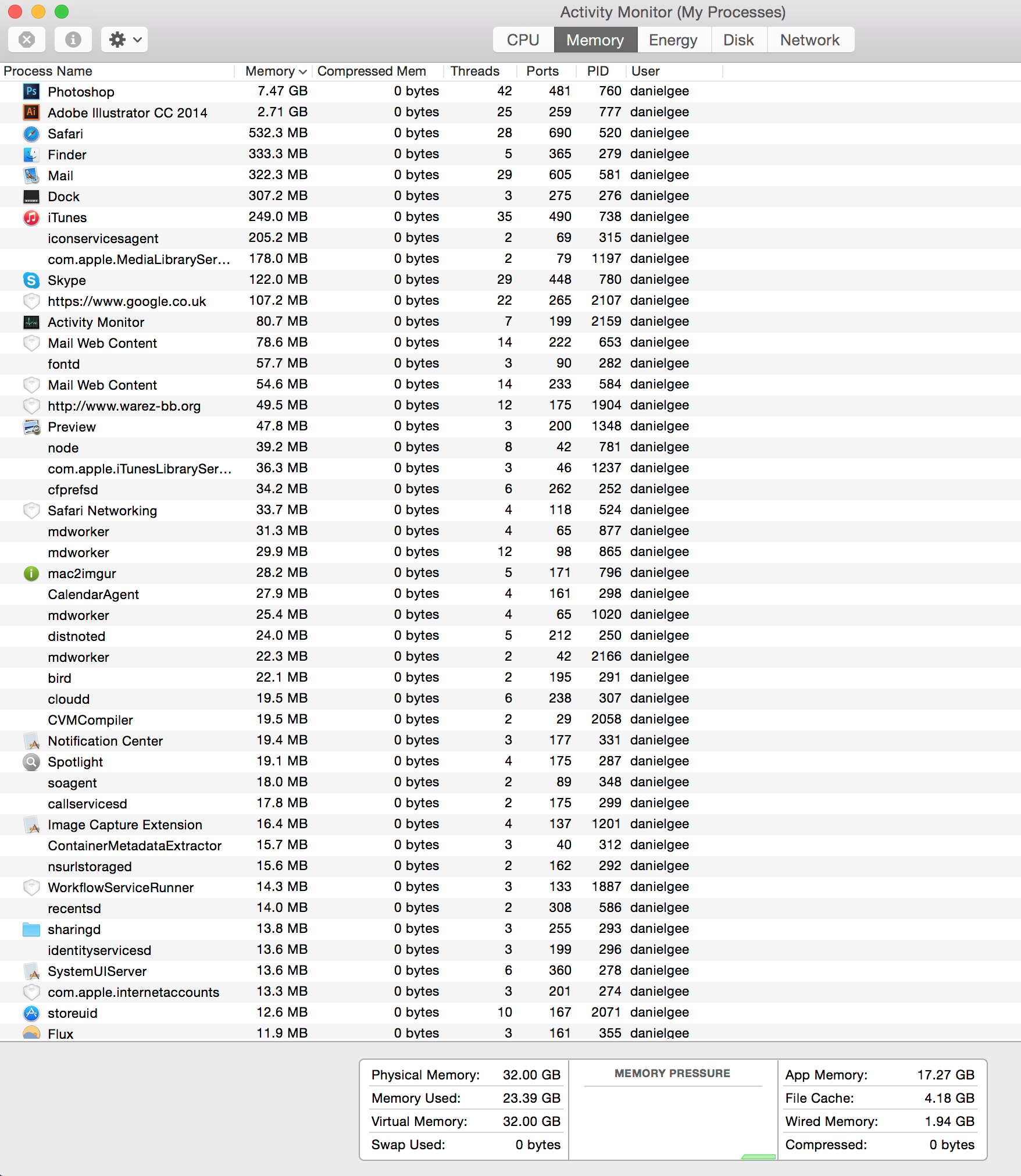This screenshot has width=1021, height=1176.
Task: Sort by Ports column header
Action: click(547, 71)
